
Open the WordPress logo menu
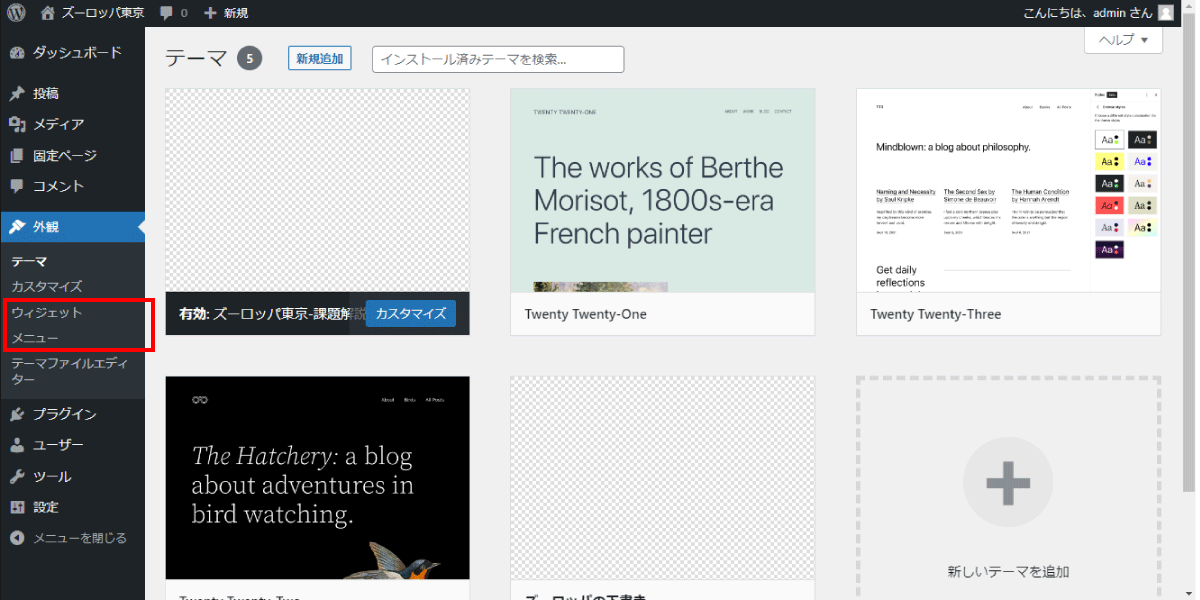pyautogui.click(x=17, y=13)
